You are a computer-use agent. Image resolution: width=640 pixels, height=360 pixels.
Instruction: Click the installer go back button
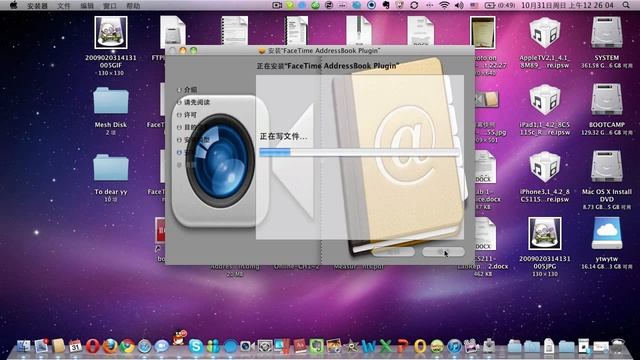393,252
